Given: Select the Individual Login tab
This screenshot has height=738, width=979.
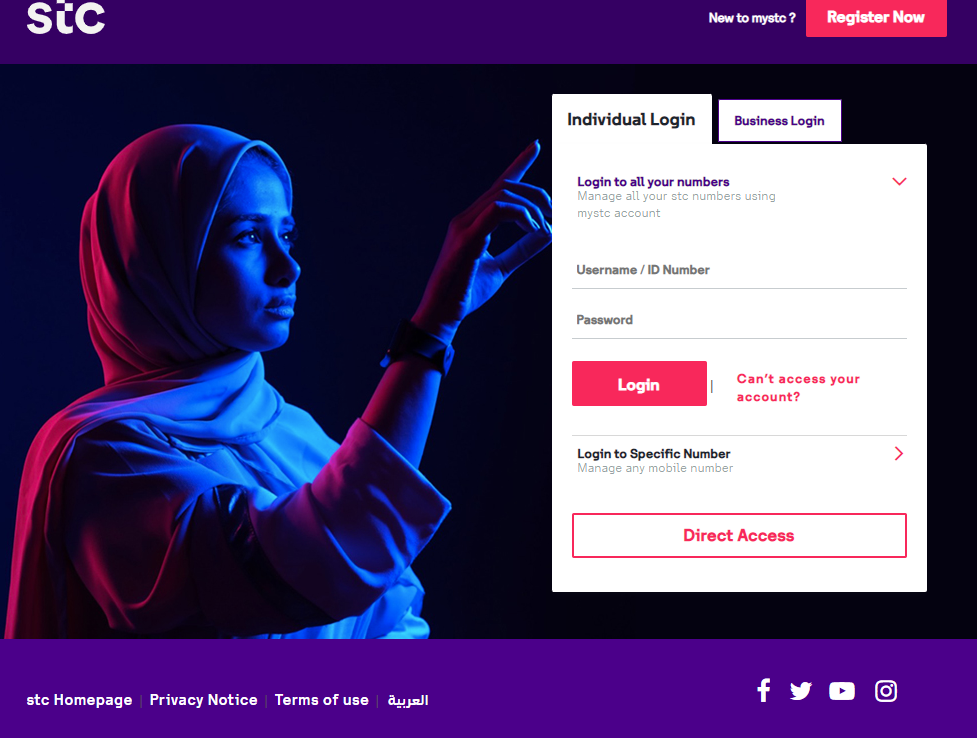Looking at the screenshot, I should tap(631, 119).
